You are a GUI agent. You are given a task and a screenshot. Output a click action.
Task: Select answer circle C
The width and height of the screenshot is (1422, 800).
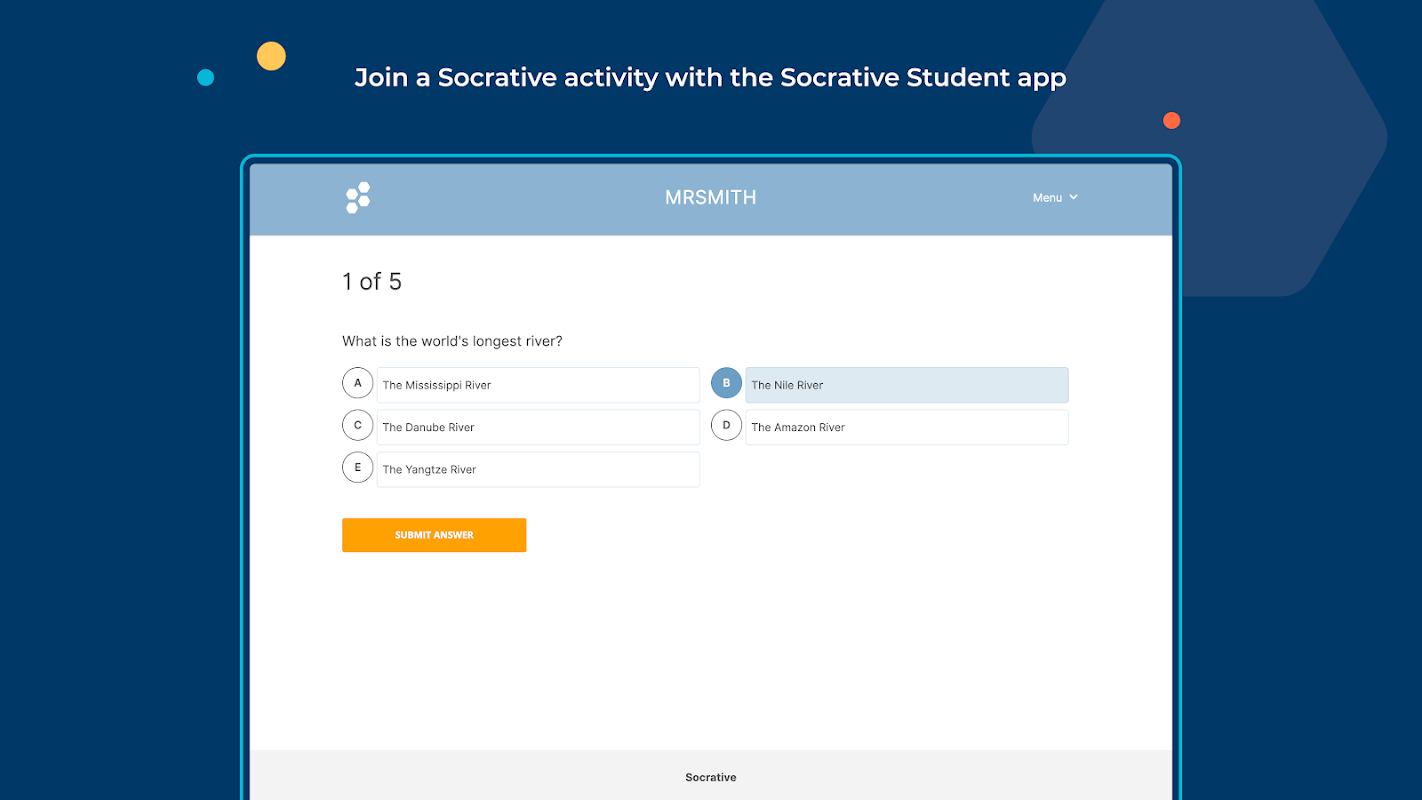pos(357,425)
